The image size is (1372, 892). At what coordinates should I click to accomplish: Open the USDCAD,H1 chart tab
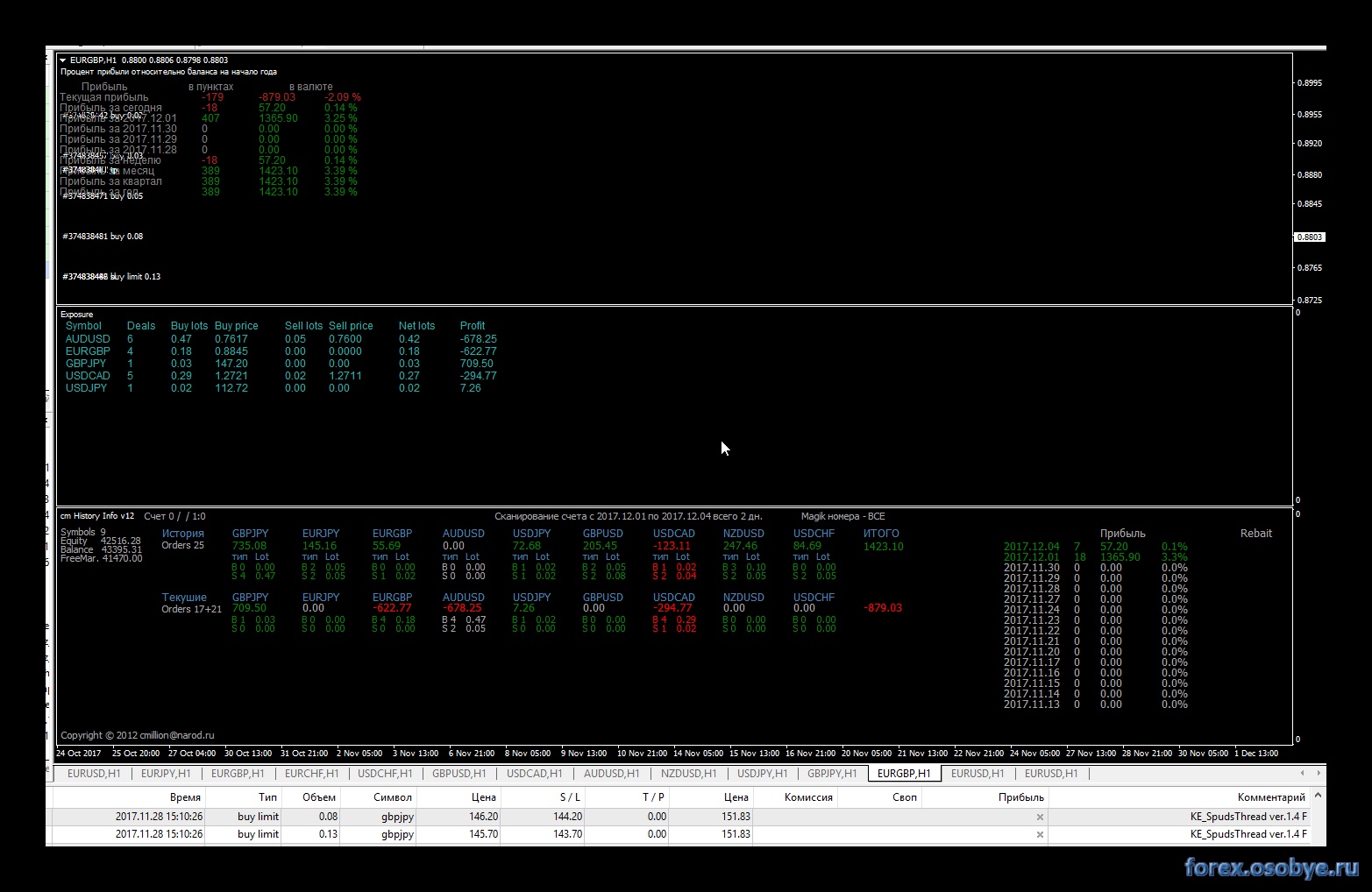535,774
